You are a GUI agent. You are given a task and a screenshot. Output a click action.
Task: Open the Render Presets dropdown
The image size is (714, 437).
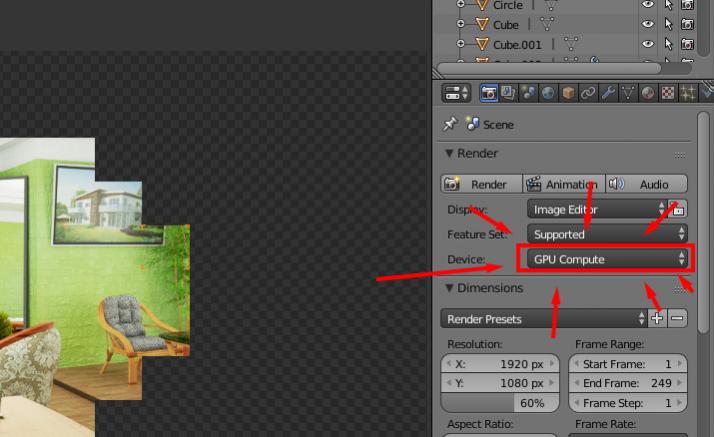(x=543, y=319)
